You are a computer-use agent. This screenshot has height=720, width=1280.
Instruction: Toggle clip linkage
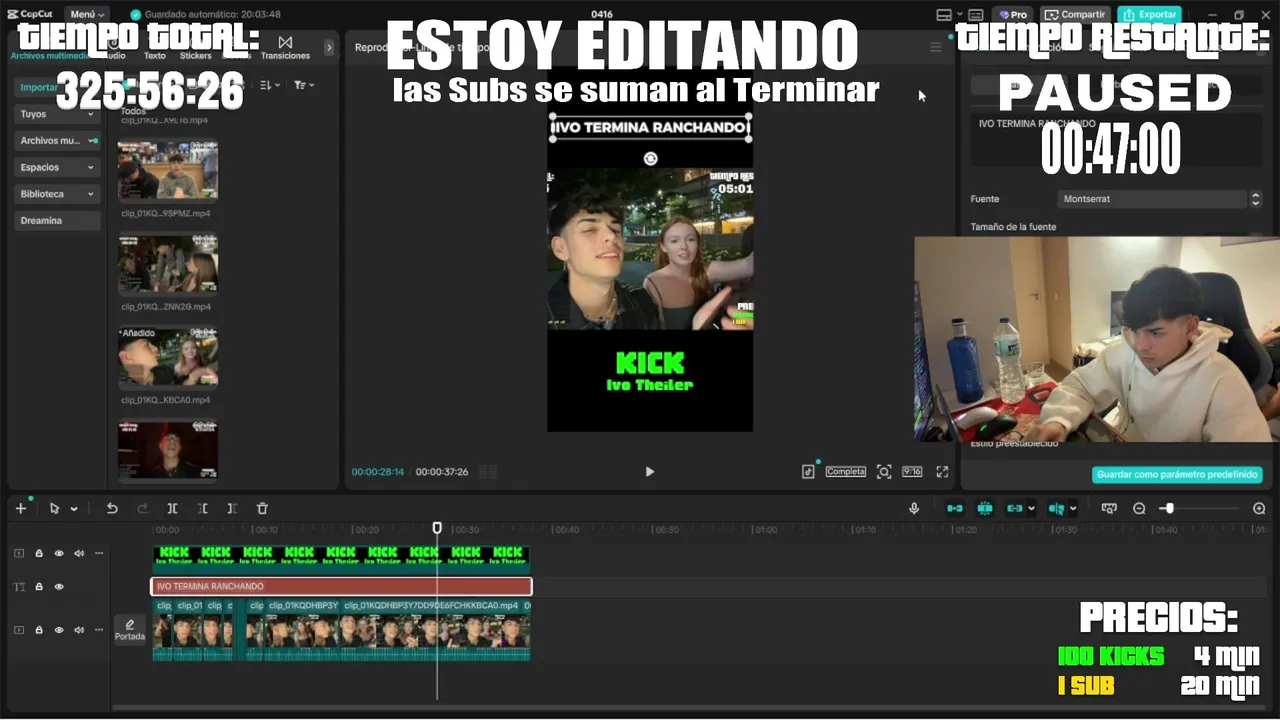(x=1015, y=508)
